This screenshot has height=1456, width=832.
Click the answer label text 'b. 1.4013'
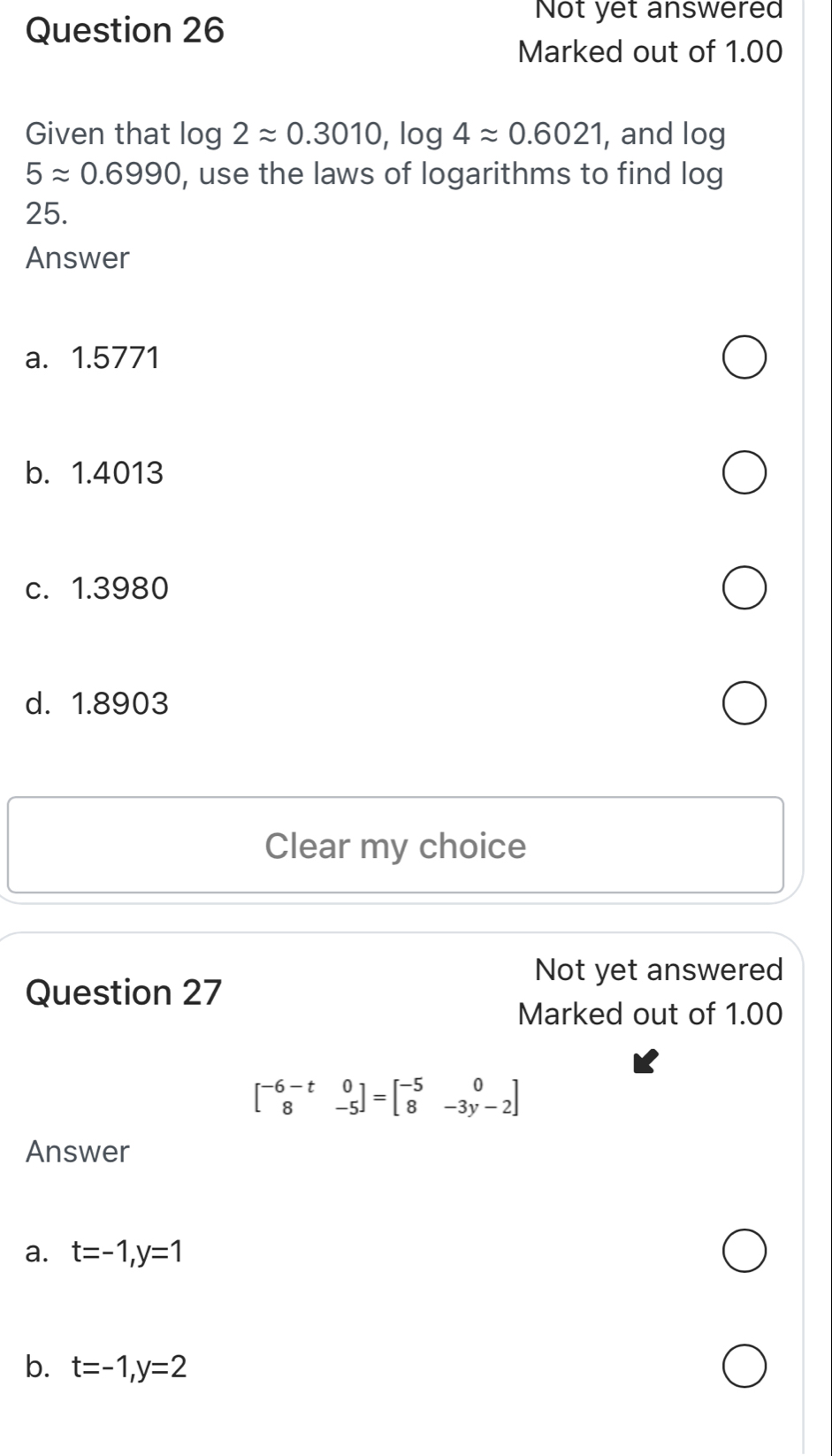coord(95,473)
